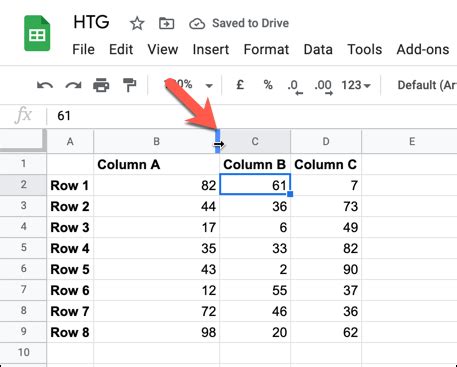Screen dimensions: 457x367
Task: Select the 'Row 3' label cell
Action: click(x=70, y=227)
